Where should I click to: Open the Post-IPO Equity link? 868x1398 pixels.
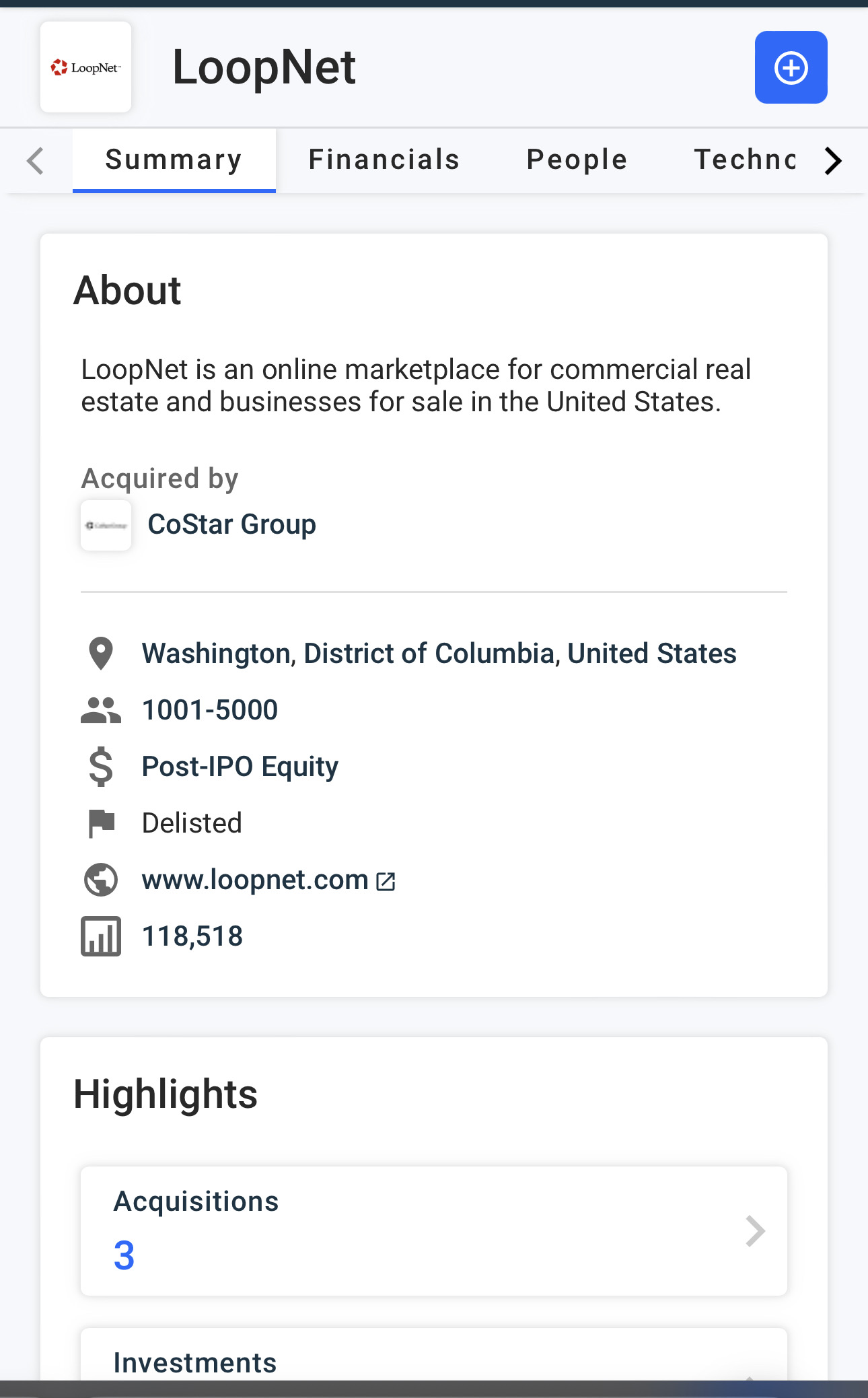pyautogui.click(x=240, y=767)
